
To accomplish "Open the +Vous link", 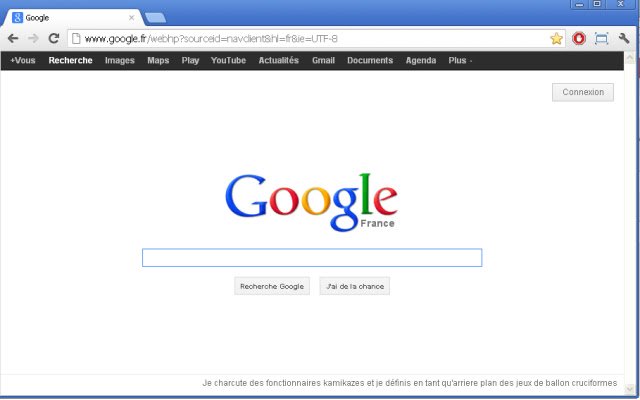I will [x=23, y=60].
